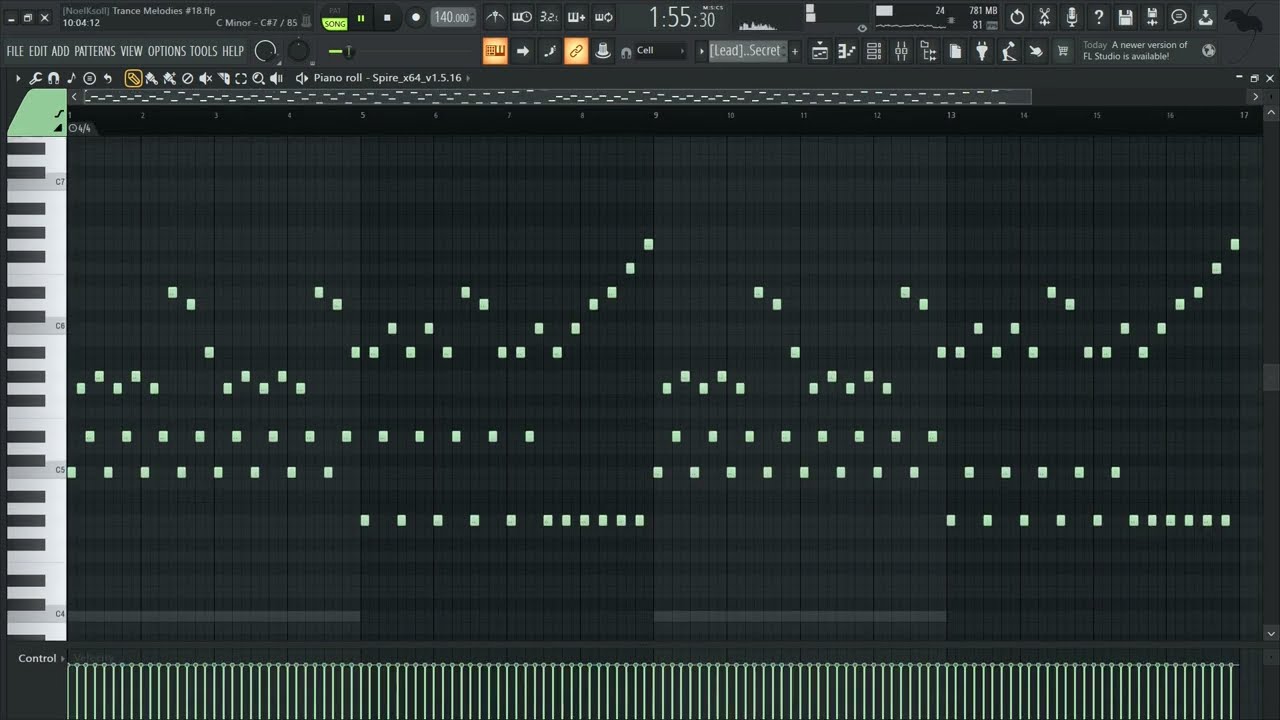Screen dimensions: 1280x720
Task: Open the Channel rack icon
Action: pos(873,51)
